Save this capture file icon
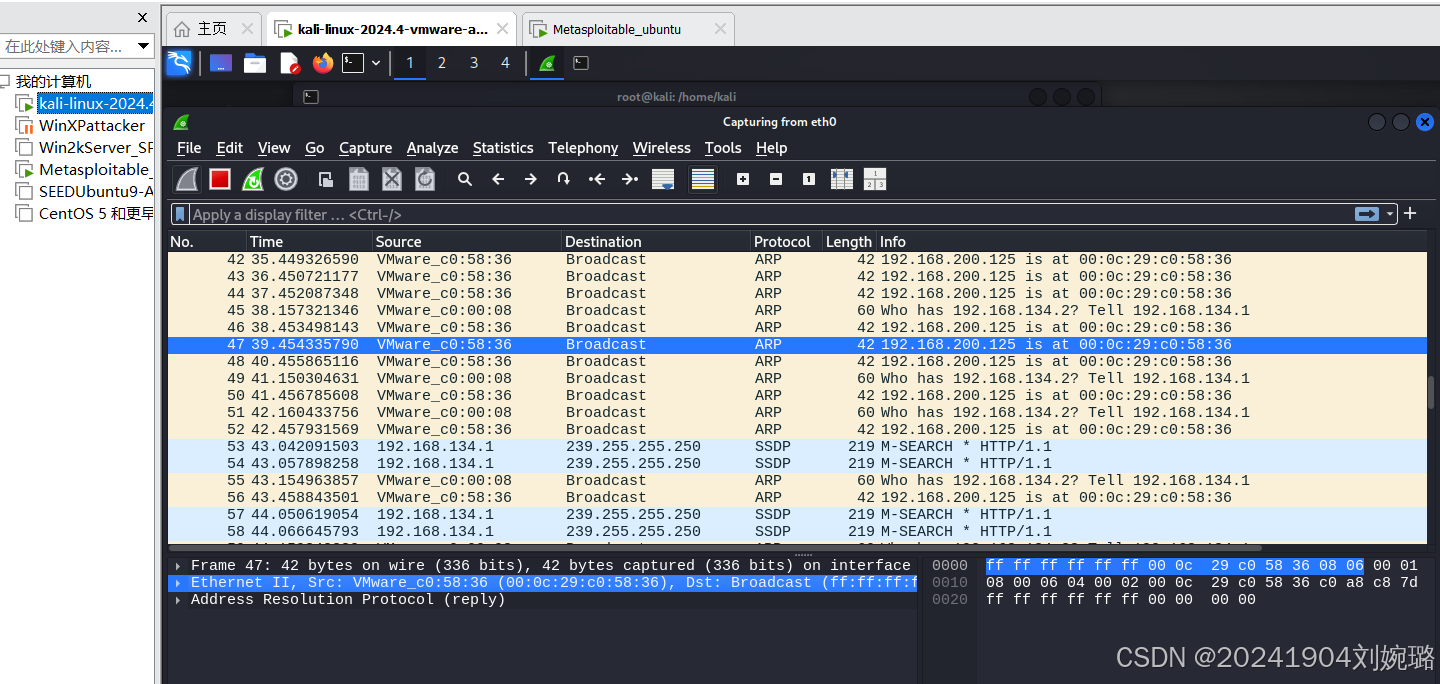This screenshot has height=684, width=1440. coord(359,179)
